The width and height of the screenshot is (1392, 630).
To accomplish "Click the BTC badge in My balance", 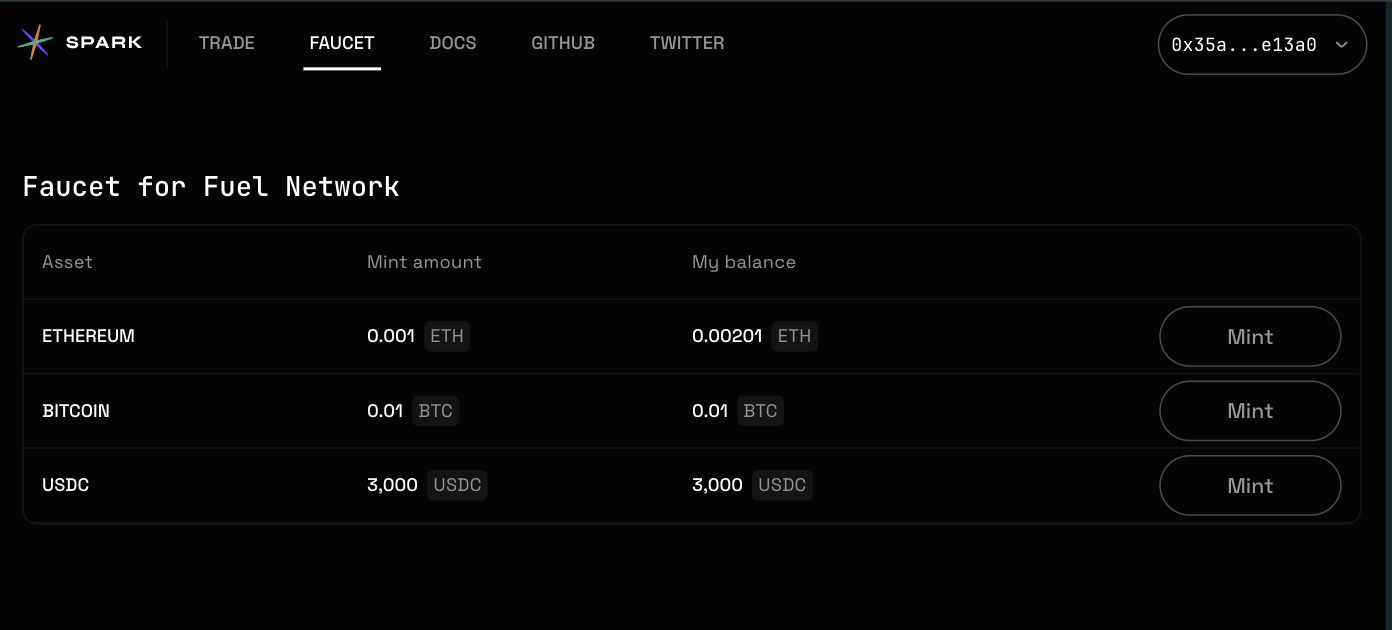I will [x=760, y=411].
